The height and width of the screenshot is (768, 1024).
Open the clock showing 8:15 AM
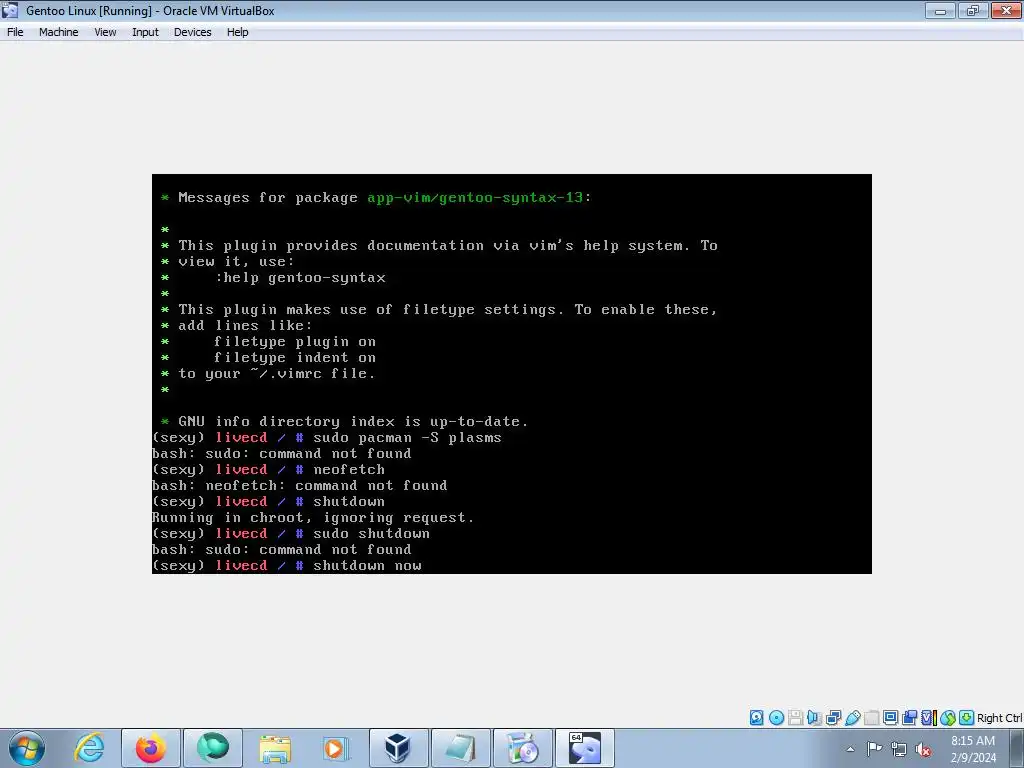[x=972, y=749]
